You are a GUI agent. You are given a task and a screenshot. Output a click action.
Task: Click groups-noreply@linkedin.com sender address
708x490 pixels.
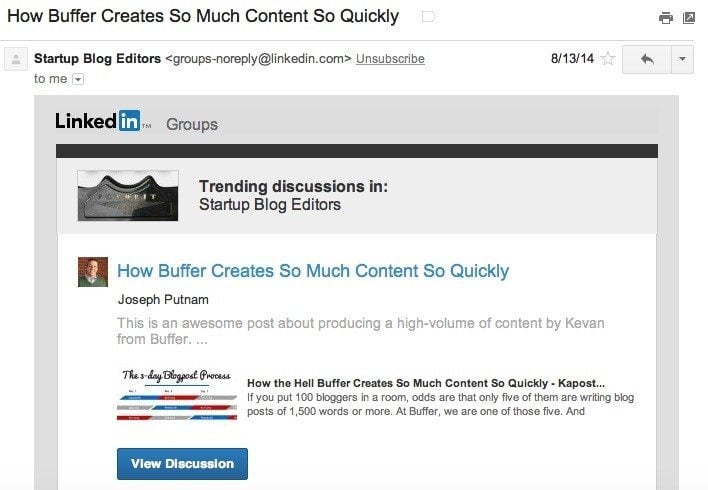[x=258, y=59]
